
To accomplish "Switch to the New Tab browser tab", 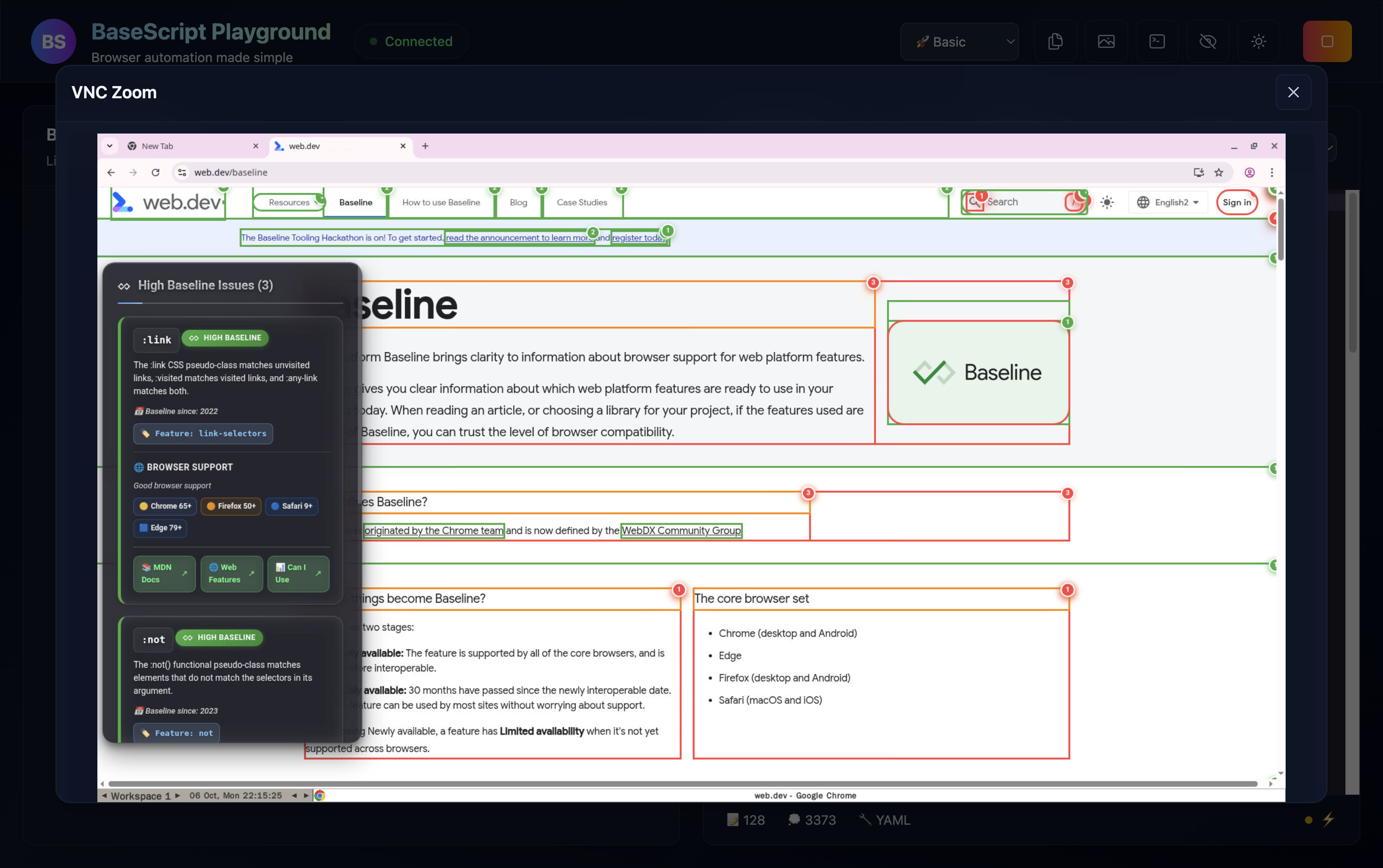I will (x=184, y=146).
